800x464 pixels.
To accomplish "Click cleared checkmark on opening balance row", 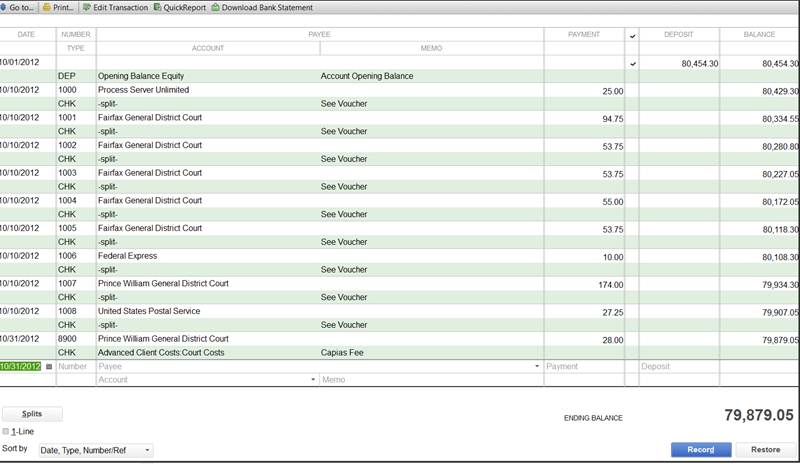I will pyautogui.click(x=632, y=63).
